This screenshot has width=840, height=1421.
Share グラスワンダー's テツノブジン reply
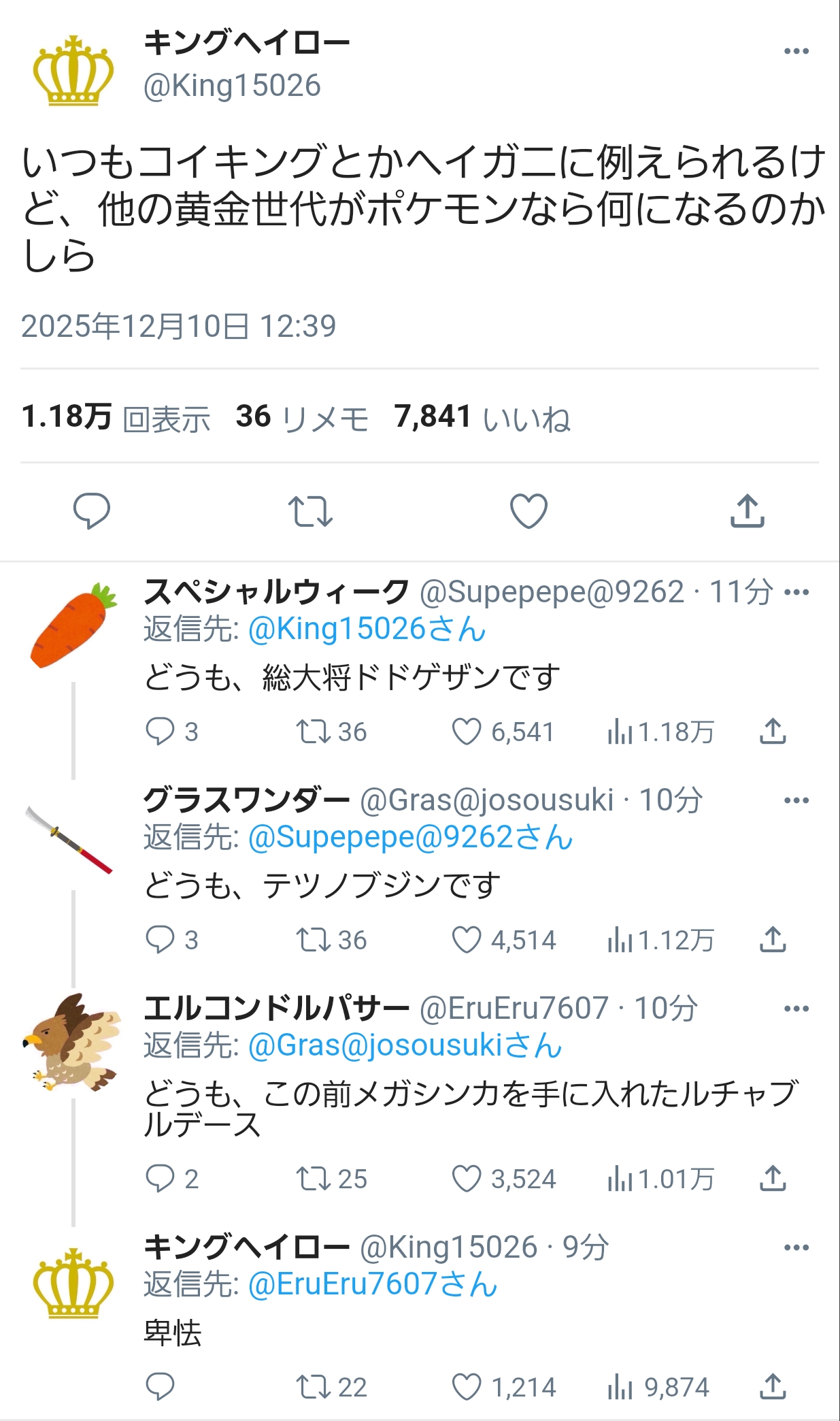(x=773, y=941)
